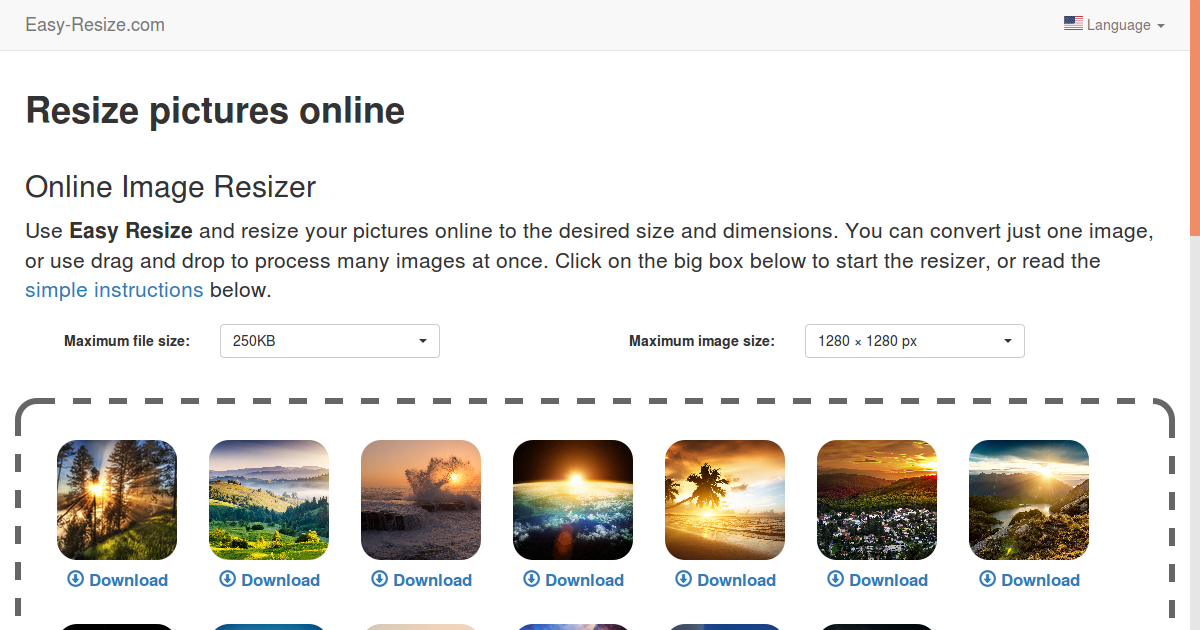Image resolution: width=1200 pixels, height=630 pixels.
Task: Expand the Language selector caret
Action: (x=1162, y=25)
